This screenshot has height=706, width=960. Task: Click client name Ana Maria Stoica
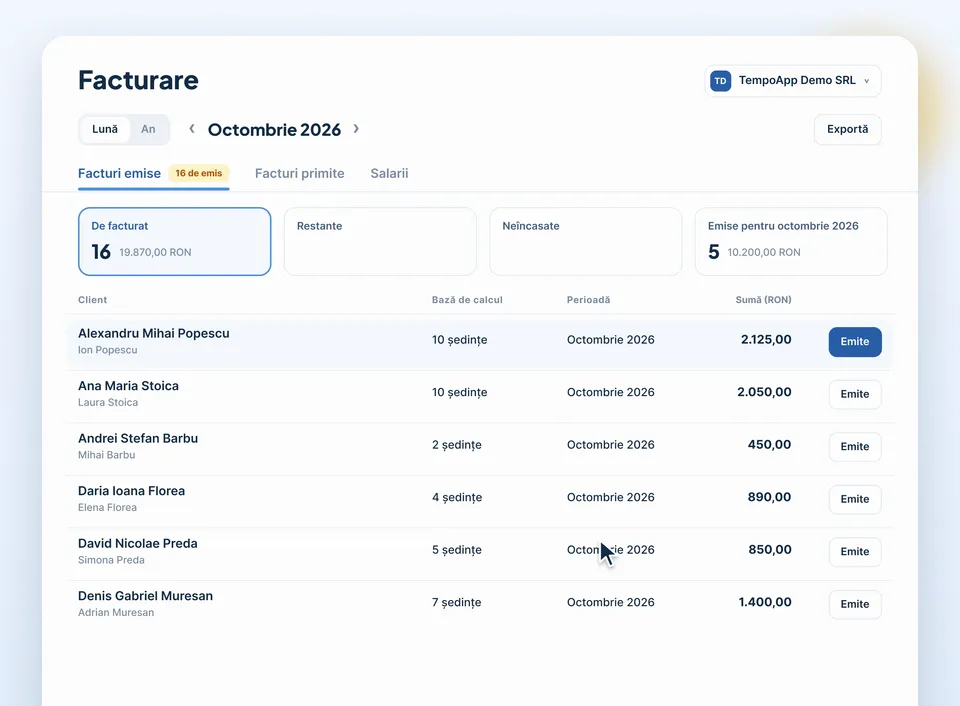(129, 386)
